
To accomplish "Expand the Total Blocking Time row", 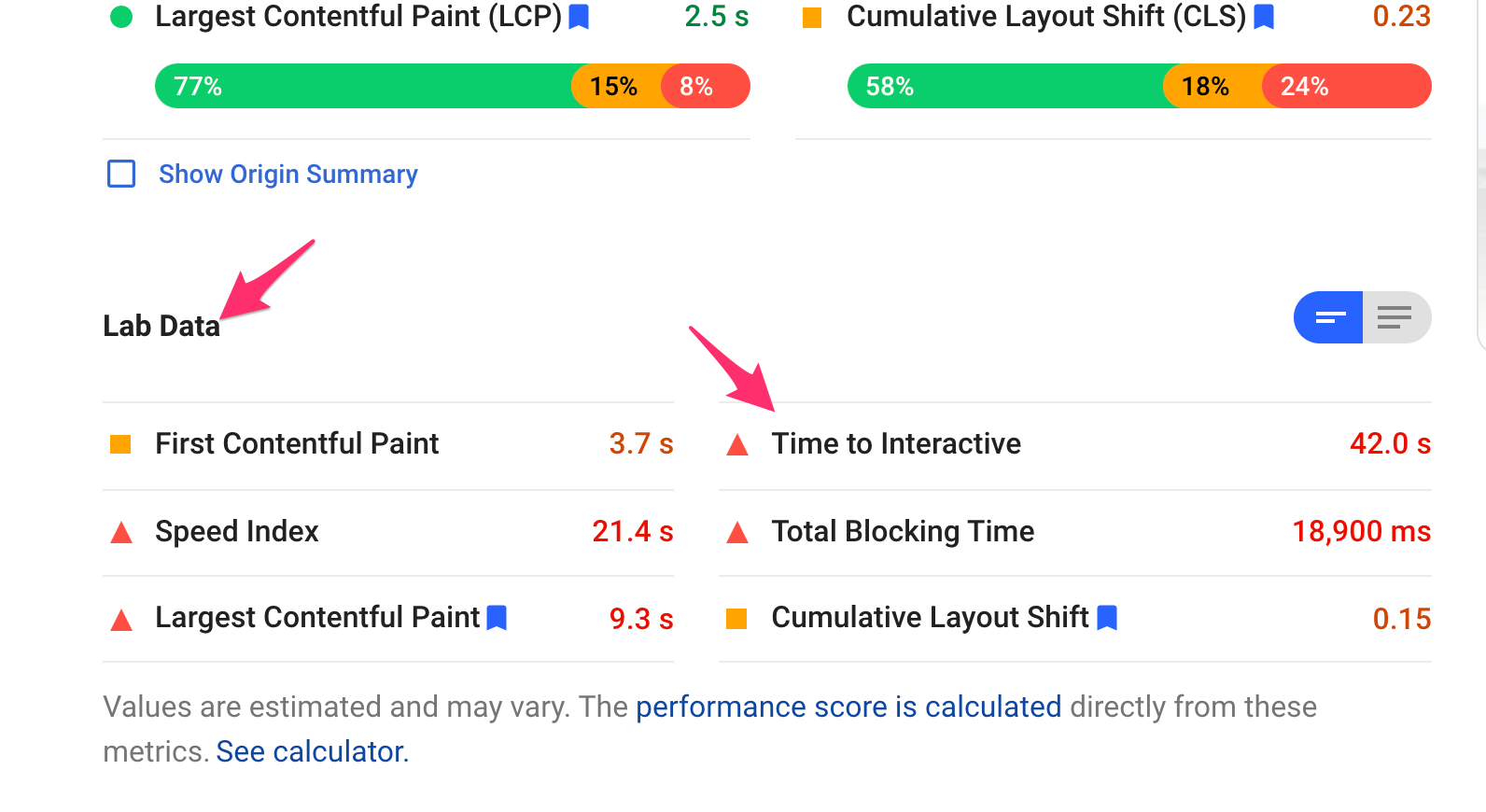I will tap(1075, 533).
